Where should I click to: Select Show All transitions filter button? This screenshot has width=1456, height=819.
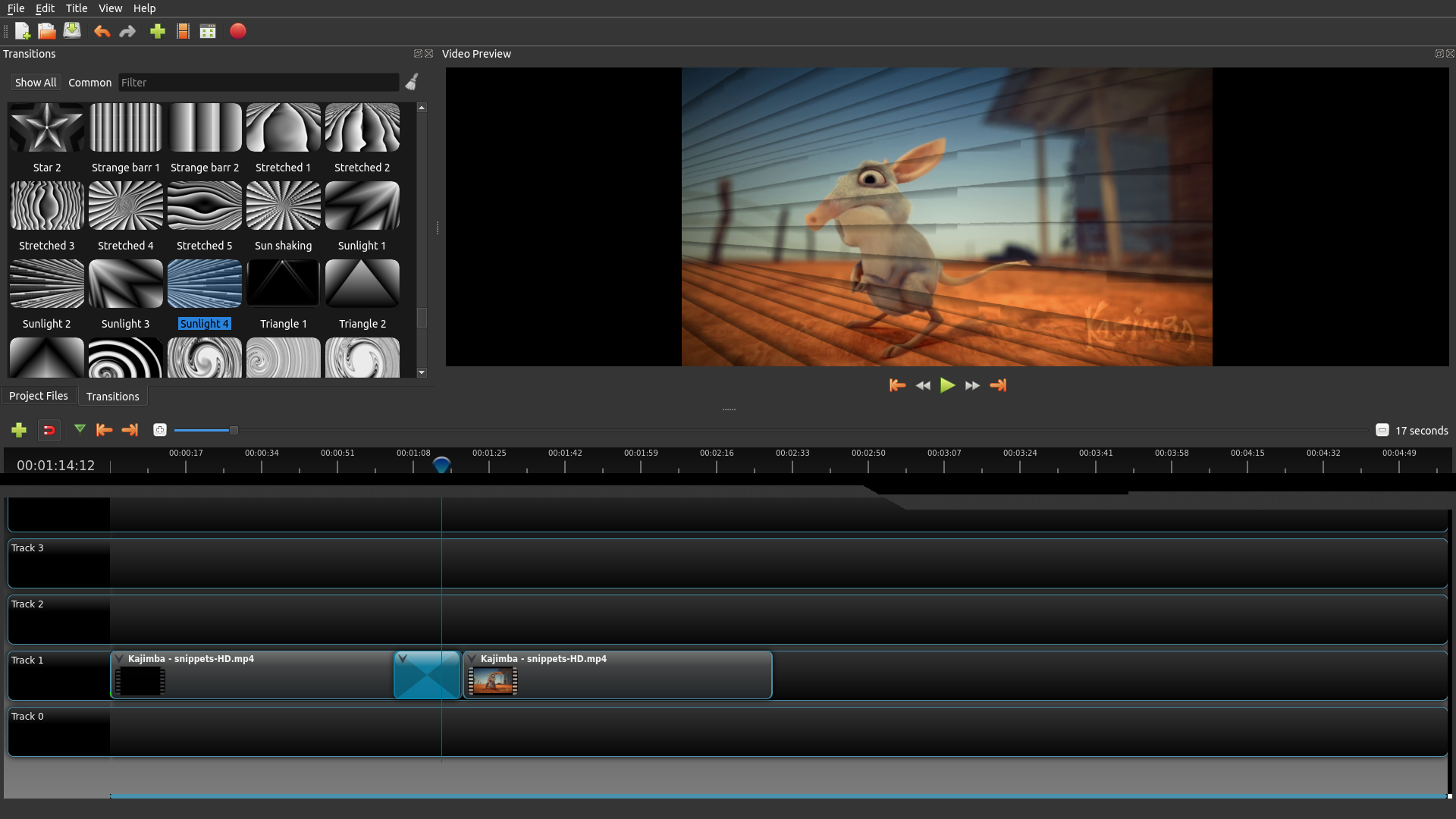(x=36, y=82)
